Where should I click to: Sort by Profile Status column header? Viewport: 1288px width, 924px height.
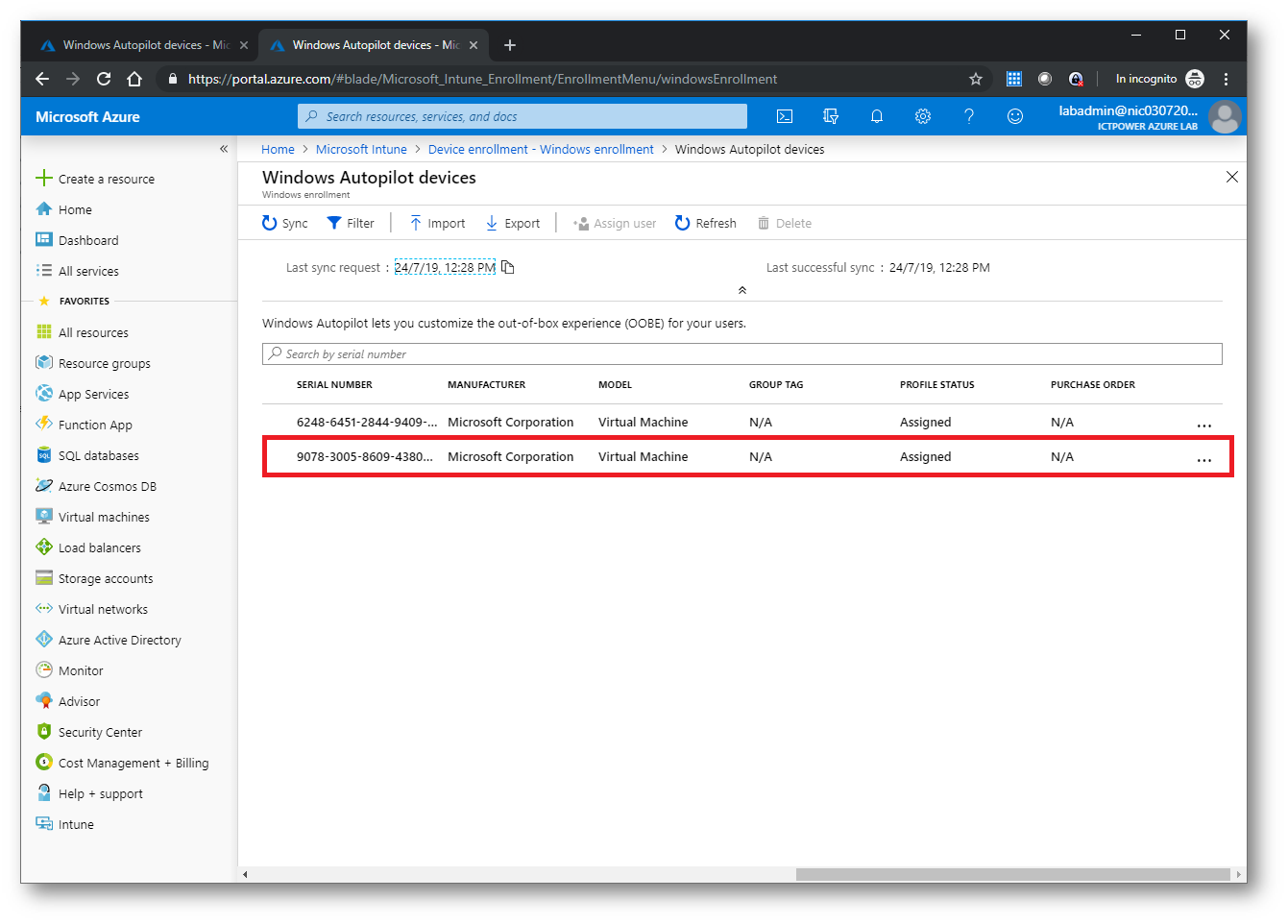coord(936,385)
